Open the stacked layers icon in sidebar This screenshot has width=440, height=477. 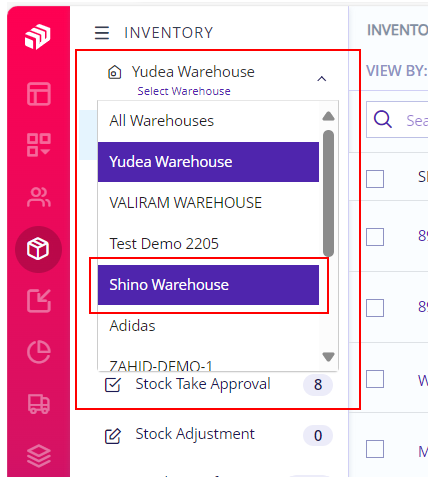tap(39, 456)
